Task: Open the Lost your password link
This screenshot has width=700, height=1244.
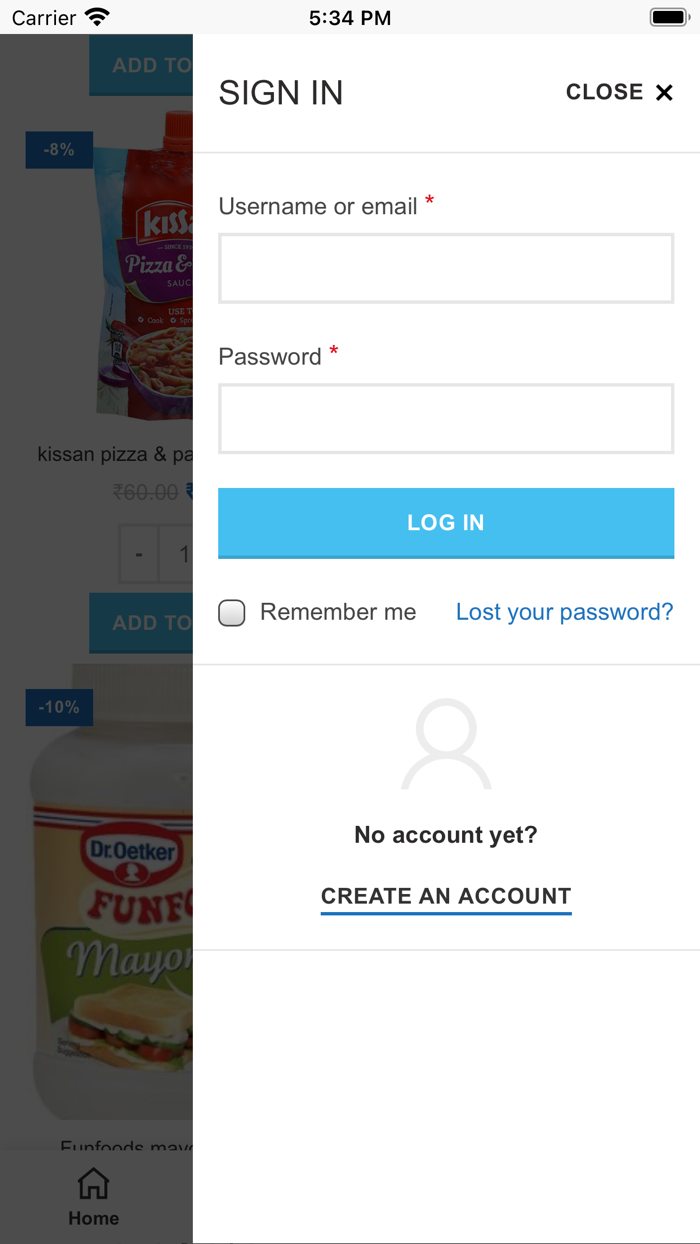Action: (x=564, y=612)
